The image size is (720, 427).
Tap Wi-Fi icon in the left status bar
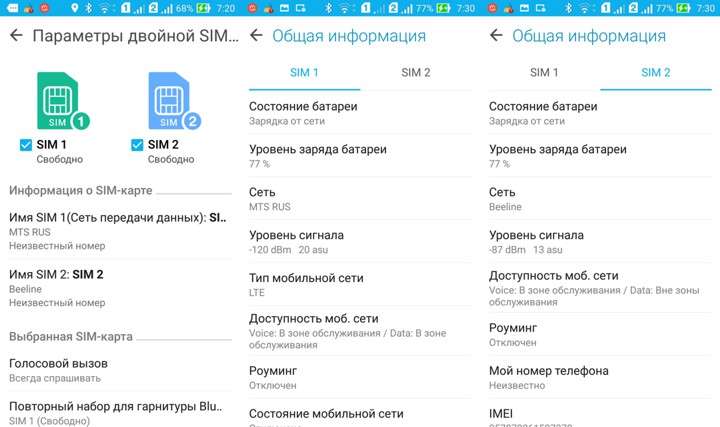pyautogui.click(x=105, y=8)
